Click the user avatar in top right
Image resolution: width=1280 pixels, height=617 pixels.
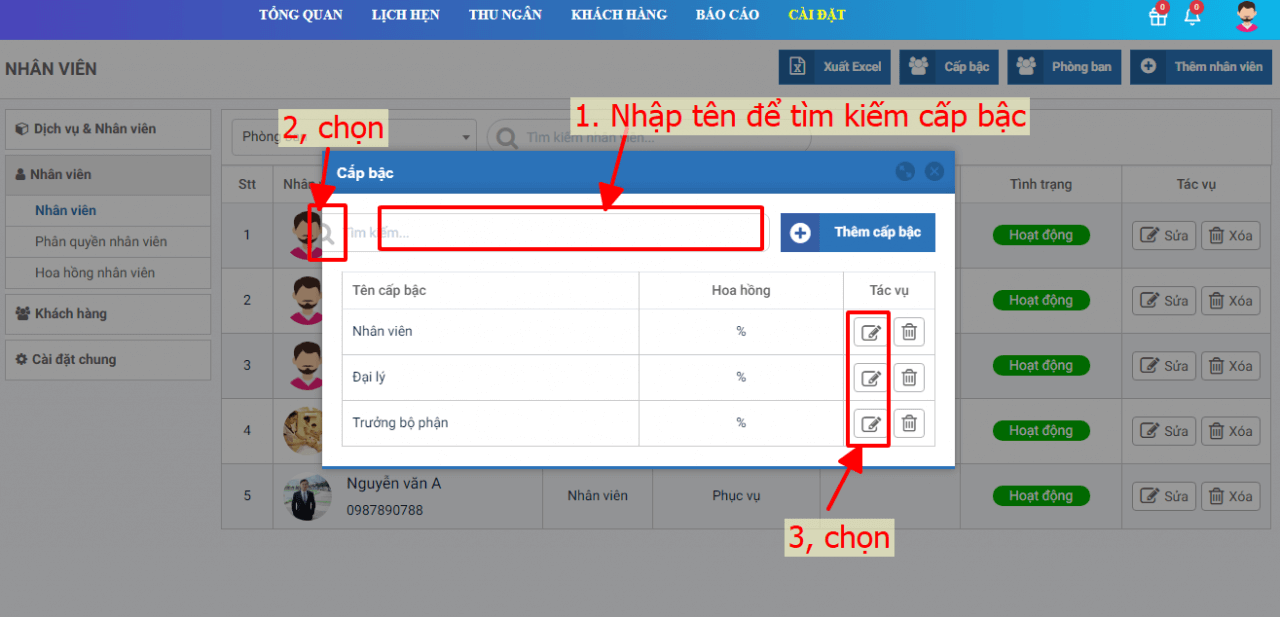[x=1246, y=16]
